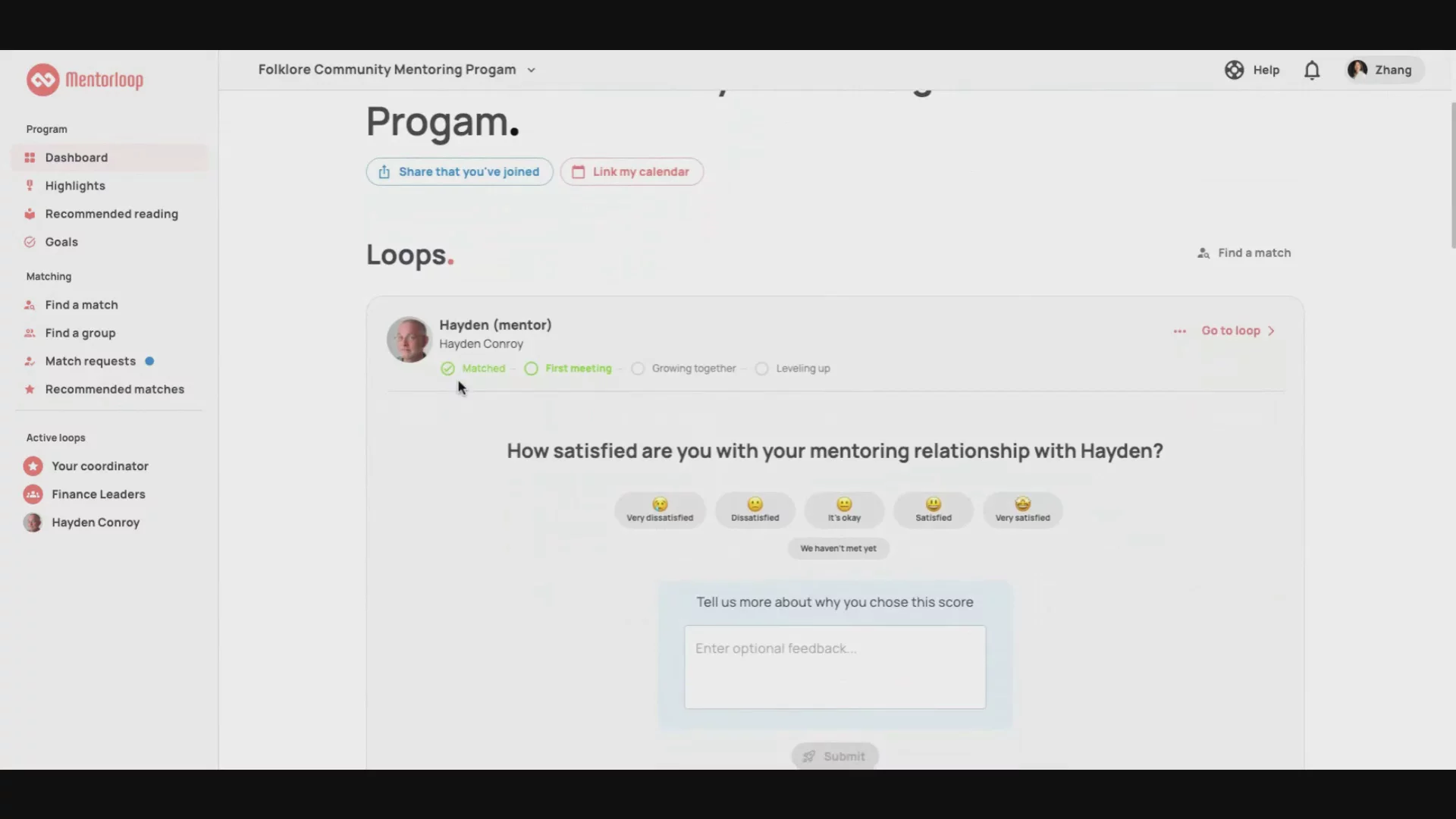Click the First meeting milestone circle

click(x=531, y=369)
